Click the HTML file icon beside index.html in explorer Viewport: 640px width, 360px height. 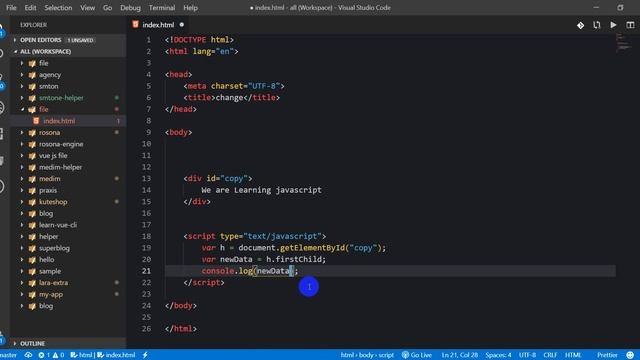point(36,121)
